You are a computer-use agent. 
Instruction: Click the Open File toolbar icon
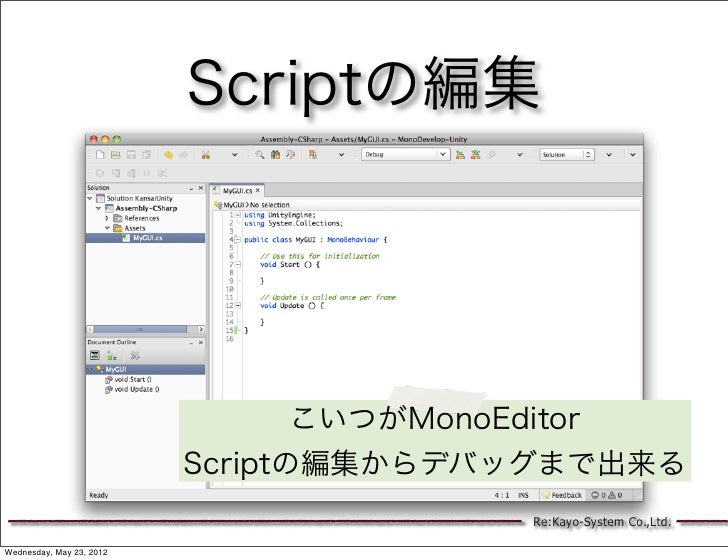point(116,155)
